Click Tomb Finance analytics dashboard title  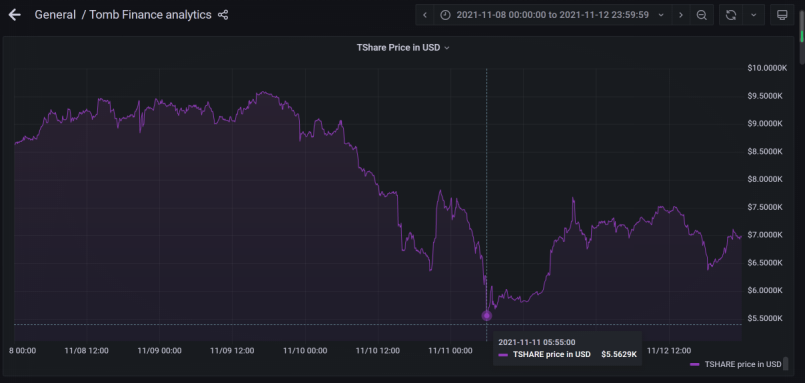click(x=150, y=15)
